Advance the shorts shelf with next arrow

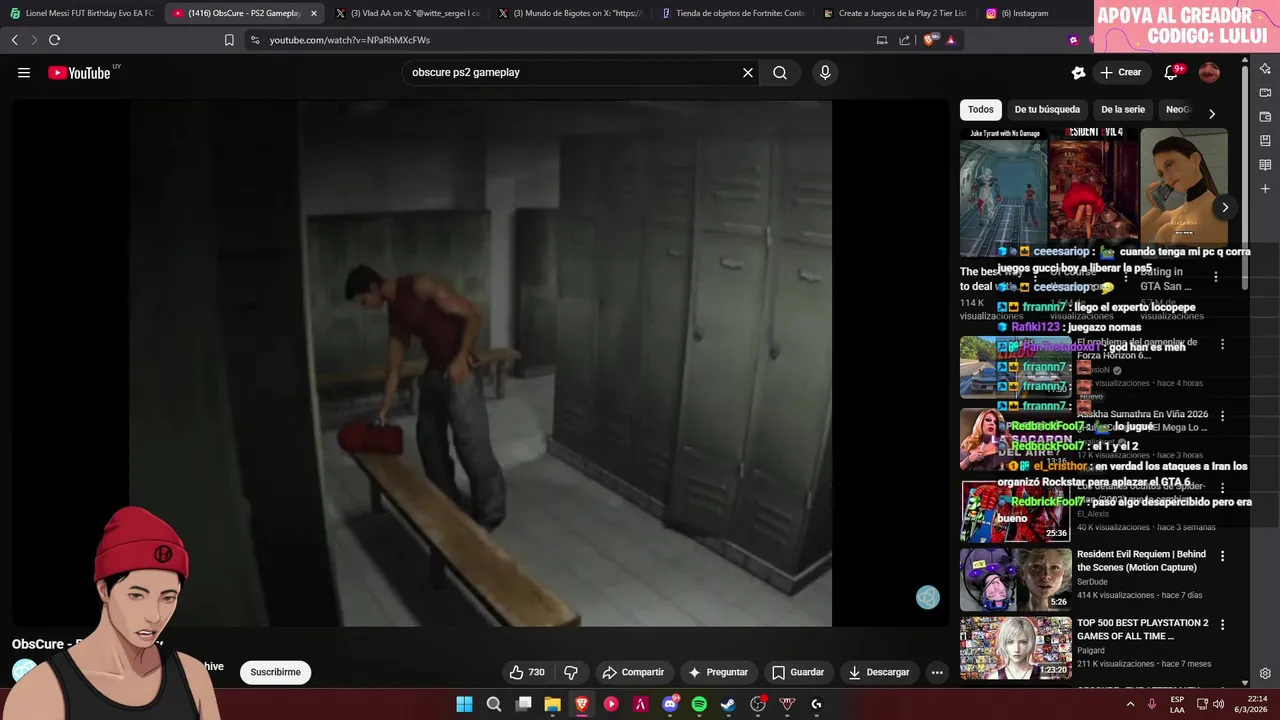(x=1225, y=207)
